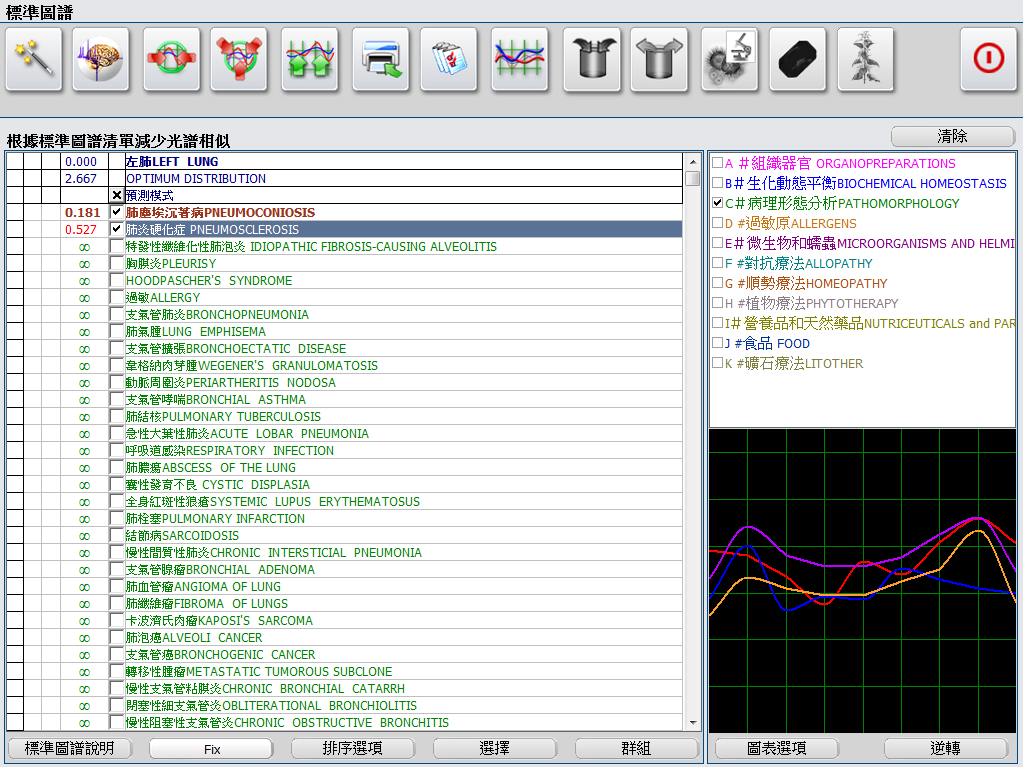1023x767 pixels.
Task: Check the box for BRONCHIAL ASTHMA
Action: coord(117,400)
